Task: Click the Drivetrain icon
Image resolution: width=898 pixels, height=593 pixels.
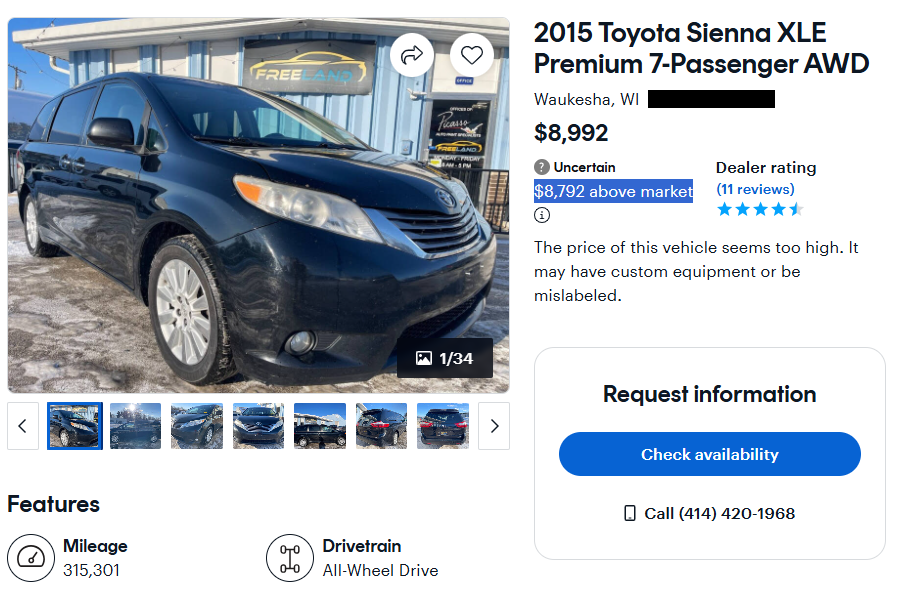Action: click(290, 558)
